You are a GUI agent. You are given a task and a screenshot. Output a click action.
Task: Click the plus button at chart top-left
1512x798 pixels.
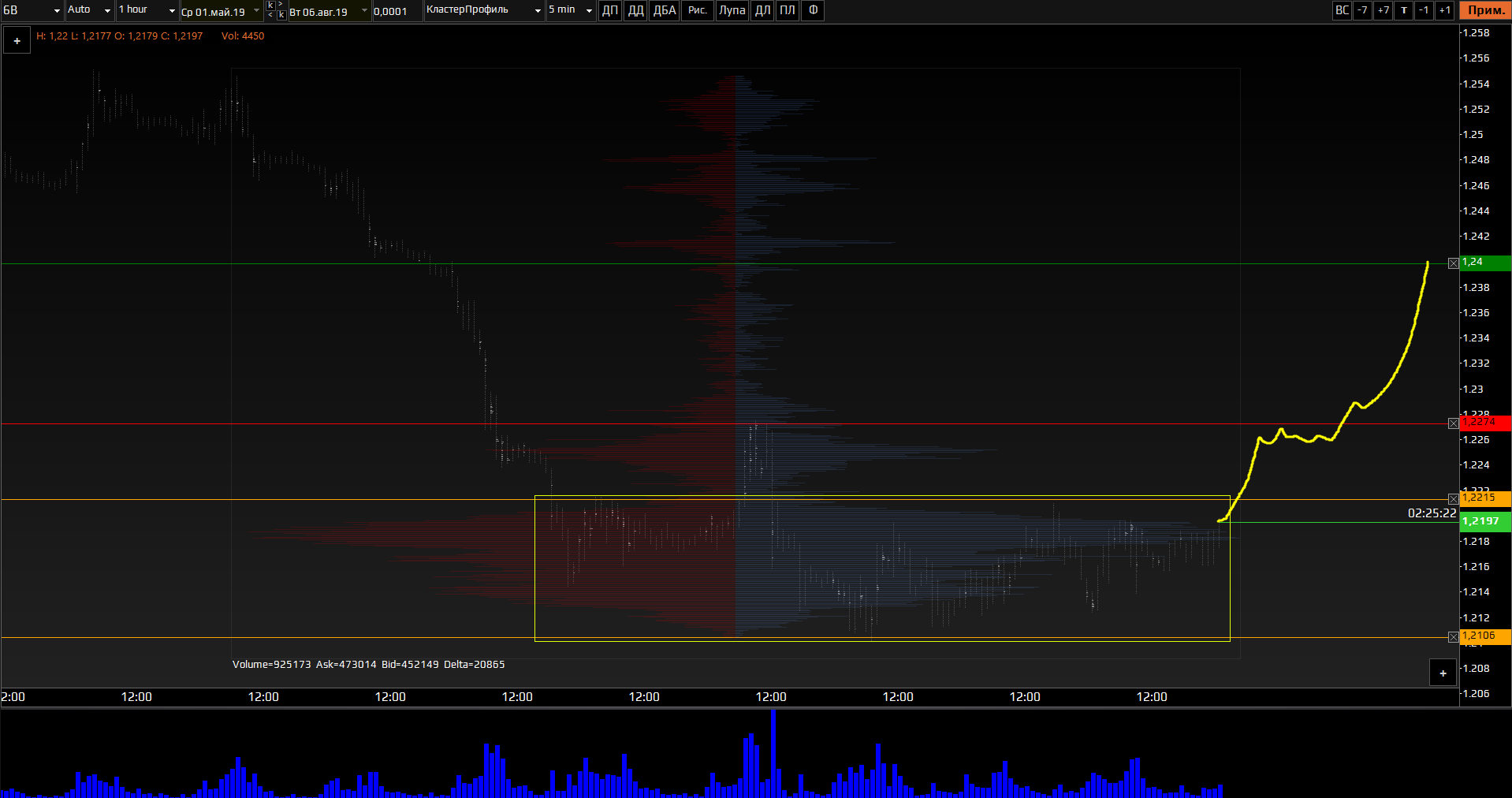click(17, 41)
